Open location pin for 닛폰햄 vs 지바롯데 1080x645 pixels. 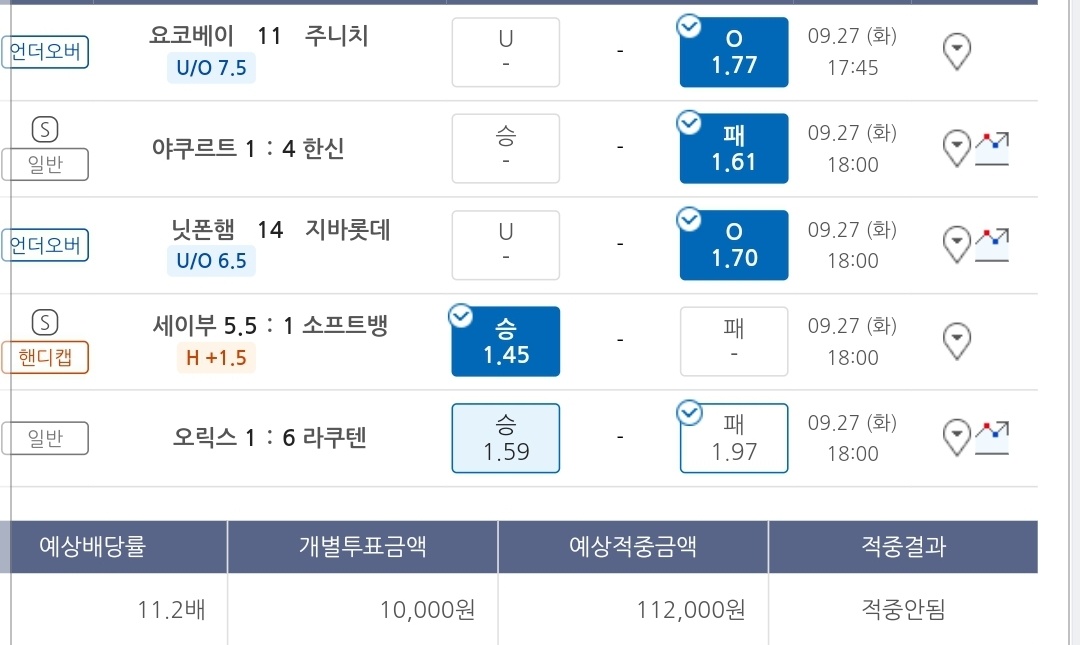click(957, 245)
